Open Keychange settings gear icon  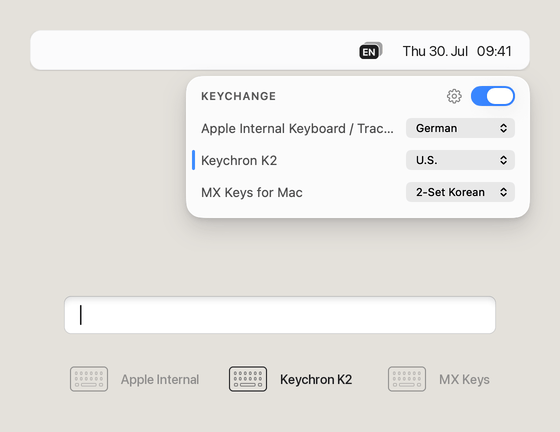point(454,96)
